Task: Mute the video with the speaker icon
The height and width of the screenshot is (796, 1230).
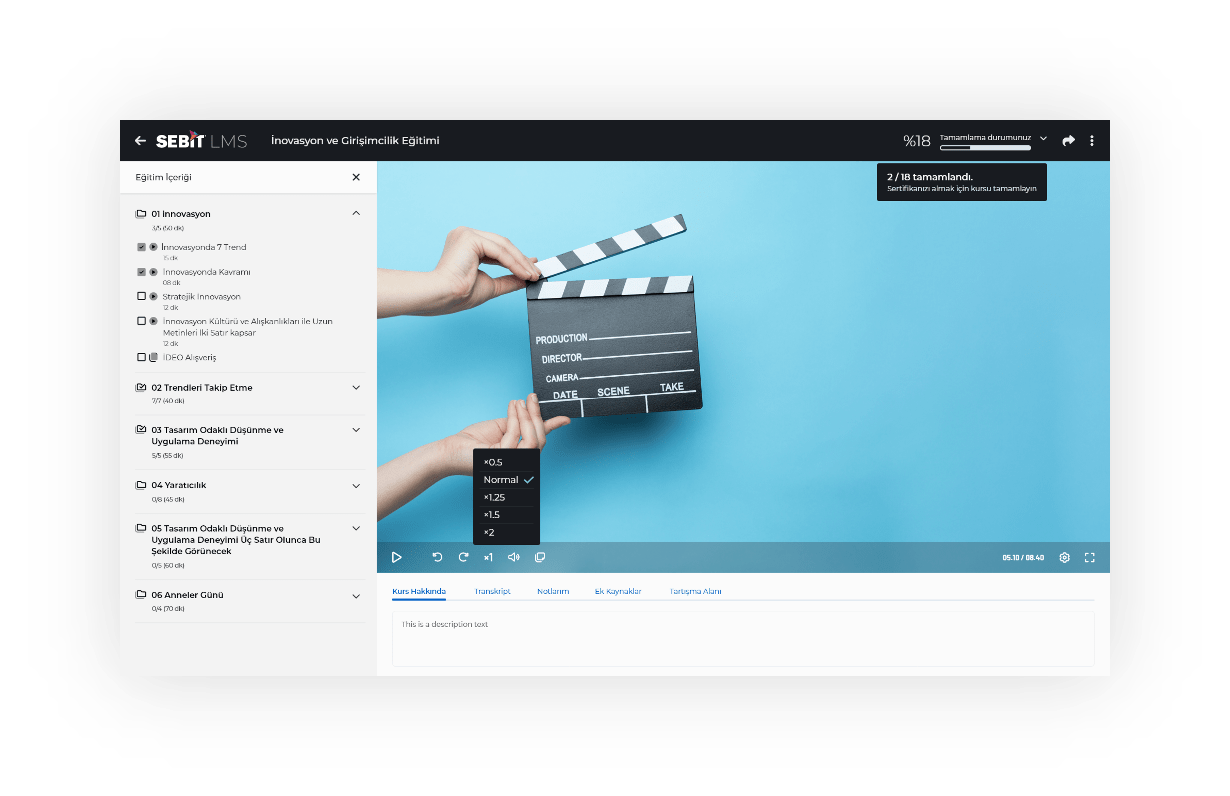Action: point(513,557)
